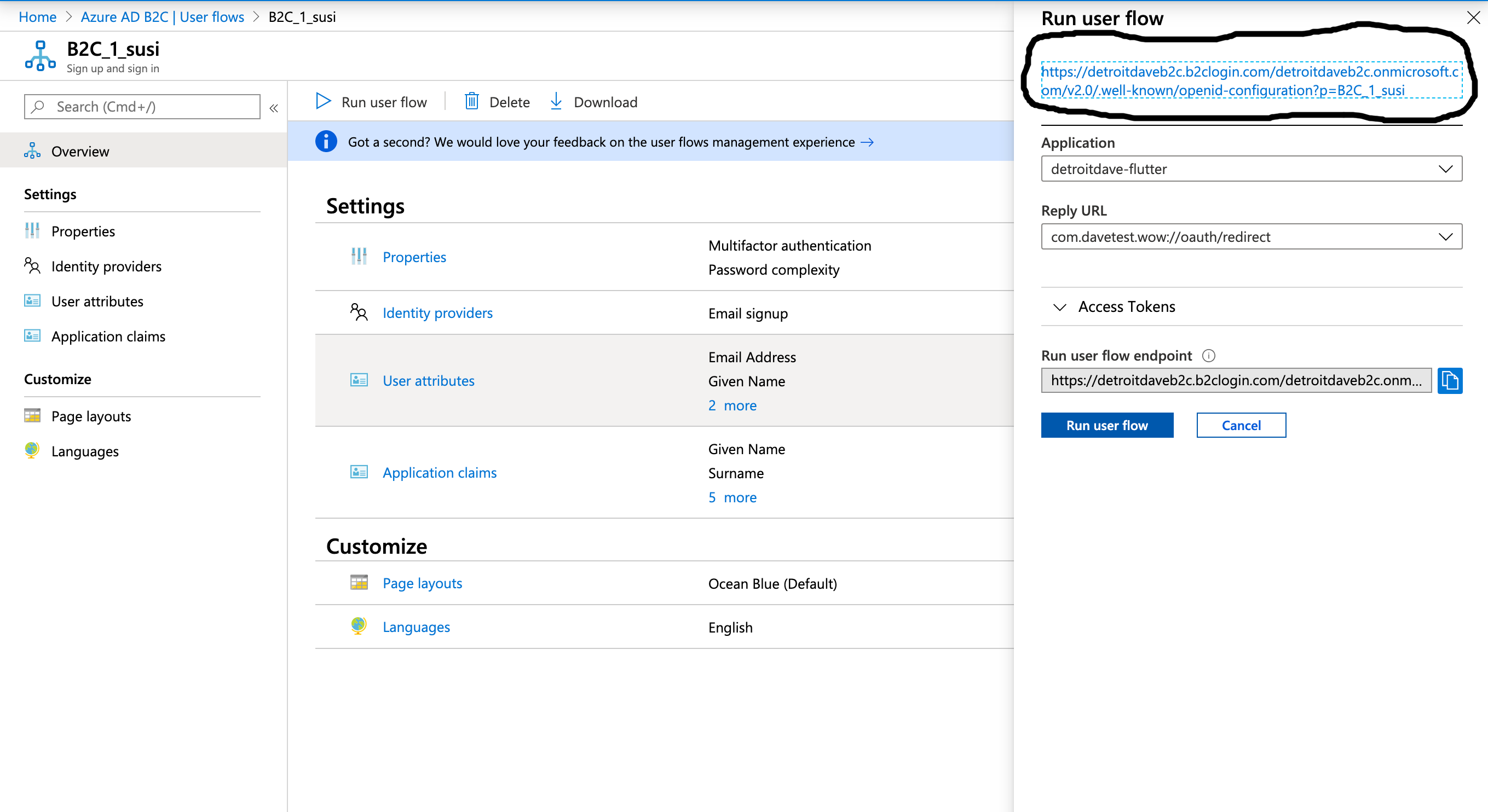Click User attributes icon in main Settings list
The image size is (1488, 812).
point(359,380)
